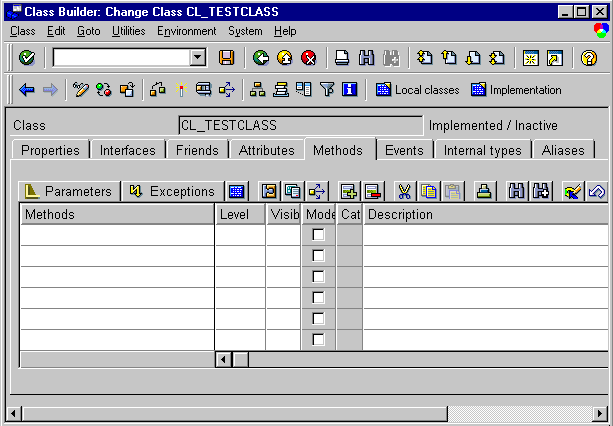The image size is (613, 426).
Task: Click the yellow Help question mark icon
Action: point(589,58)
